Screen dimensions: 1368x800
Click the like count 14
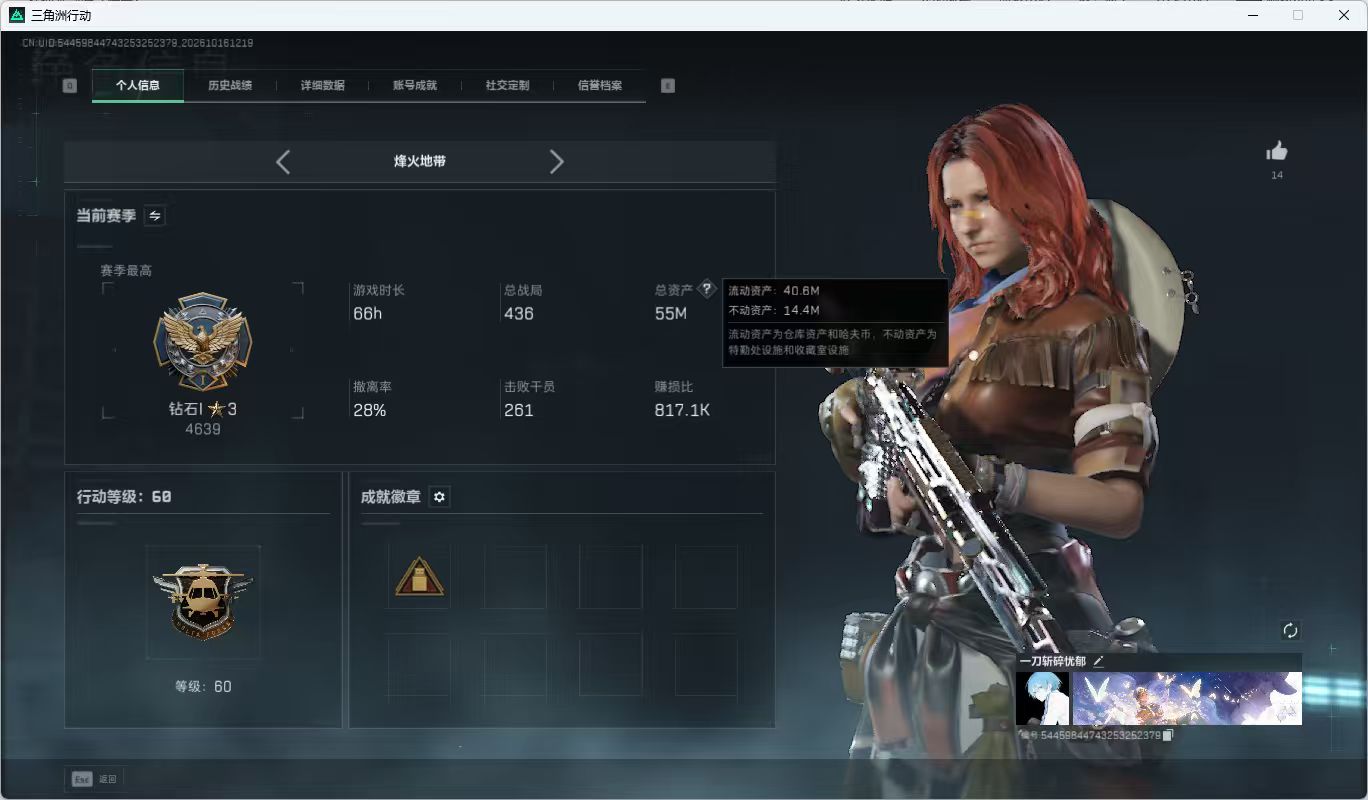click(x=1277, y=175)
